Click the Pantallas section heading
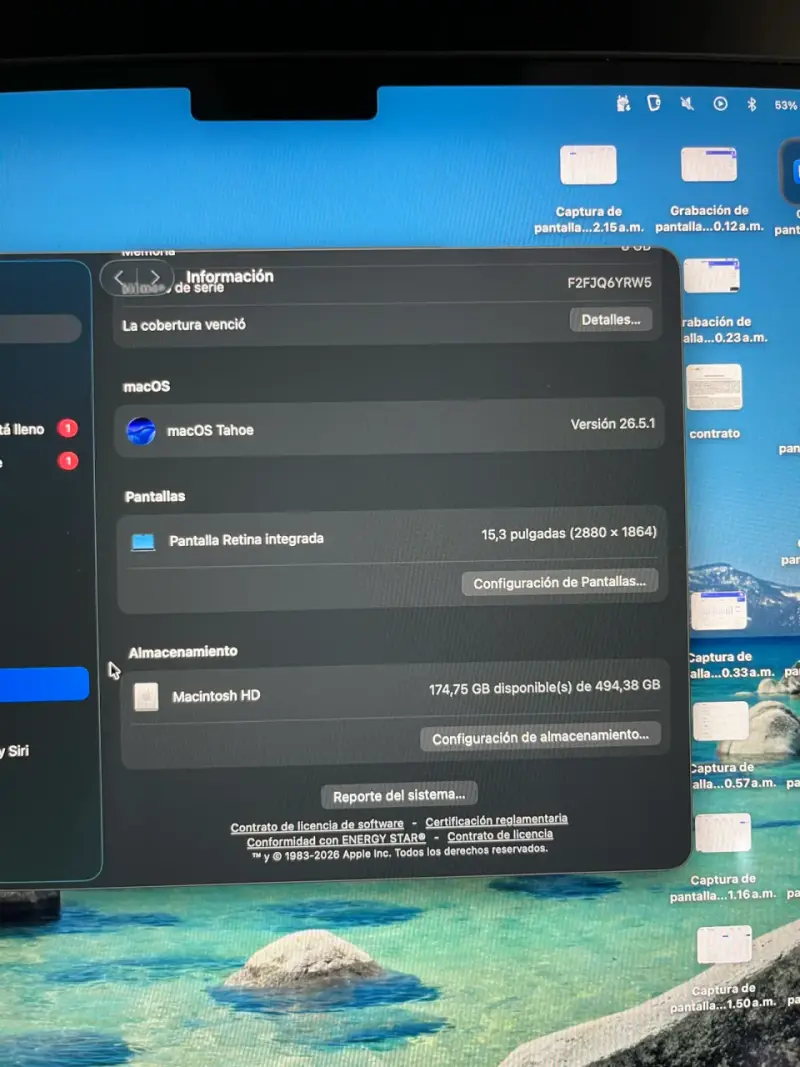The image size is (800, 1067). (155, 497)
